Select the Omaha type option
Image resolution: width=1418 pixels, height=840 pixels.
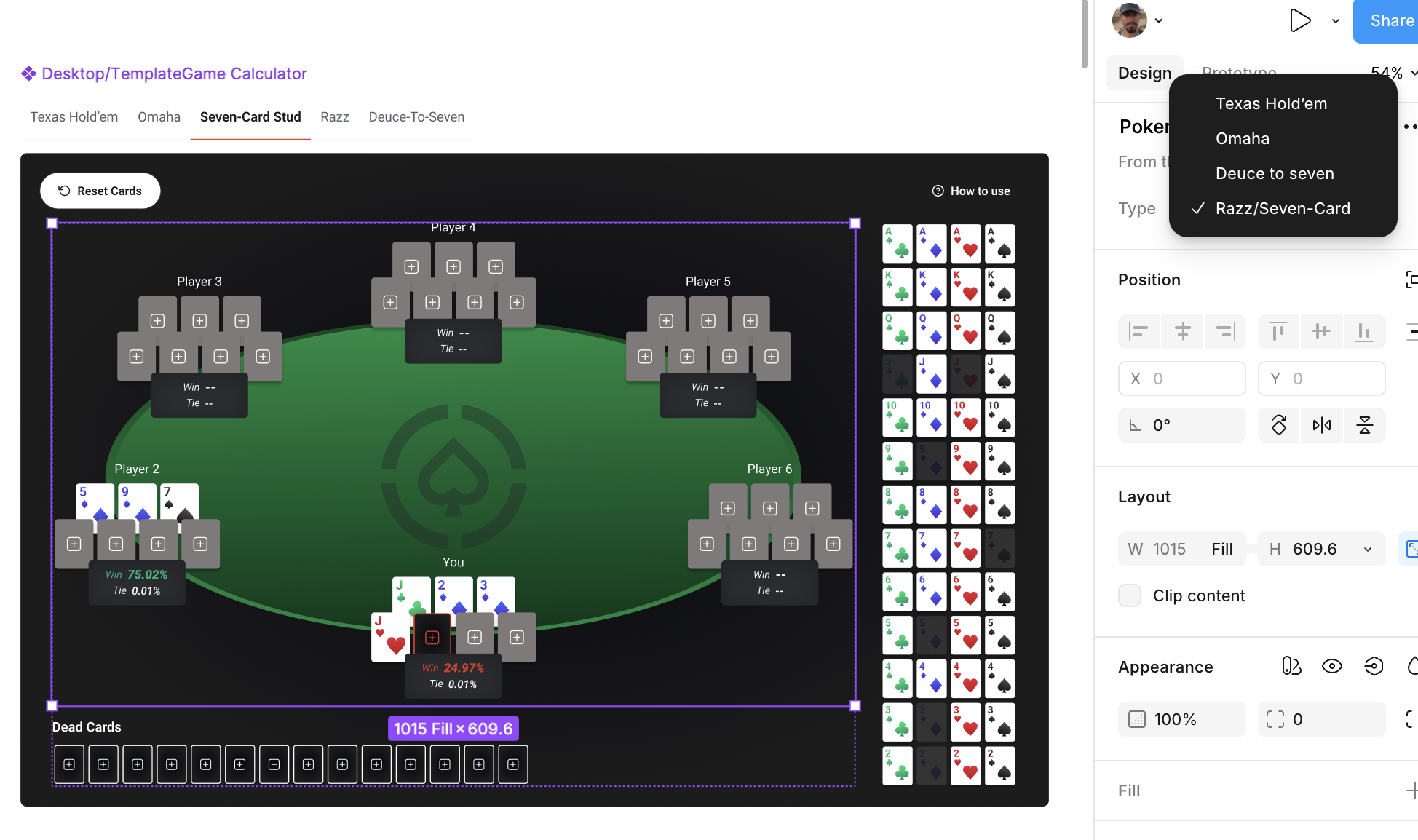(x=1242, y=138)
